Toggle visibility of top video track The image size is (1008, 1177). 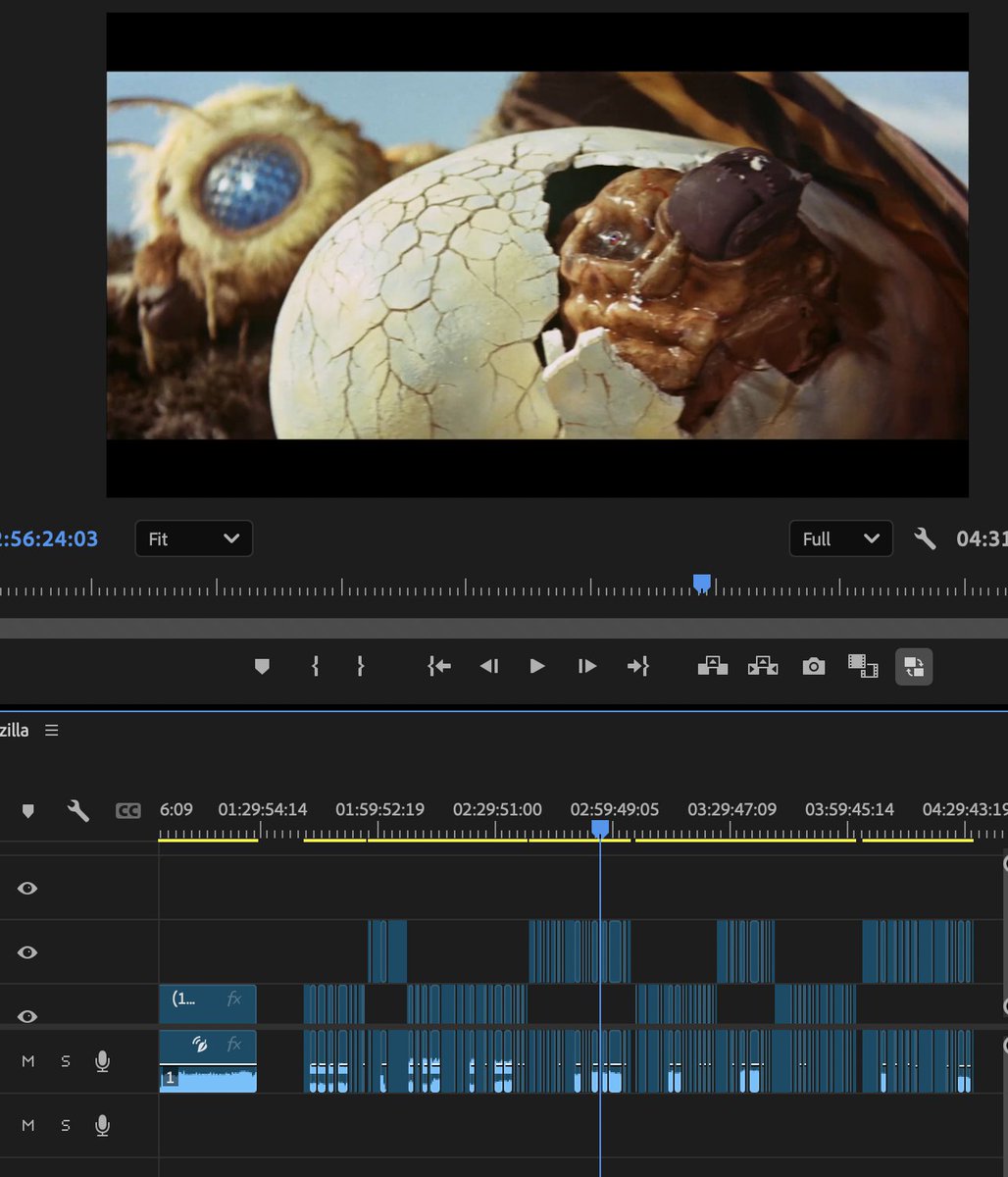[x=27, y=888]
